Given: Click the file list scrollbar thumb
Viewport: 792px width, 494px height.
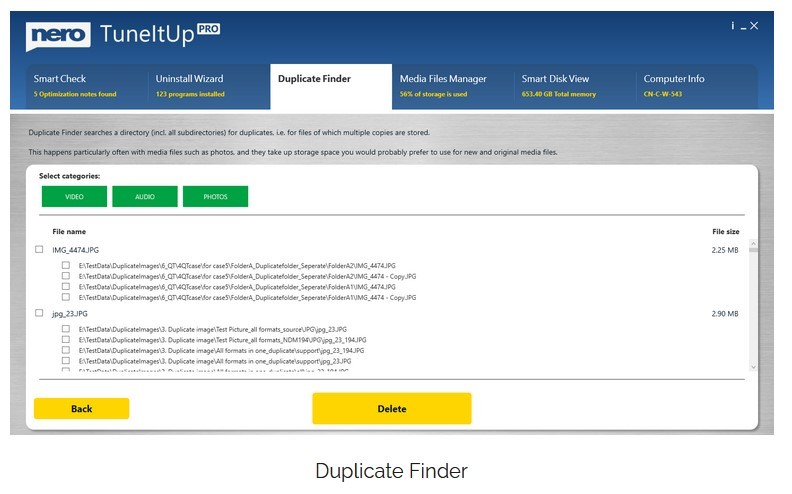Looking at the screenshot, I should point(753,249).
